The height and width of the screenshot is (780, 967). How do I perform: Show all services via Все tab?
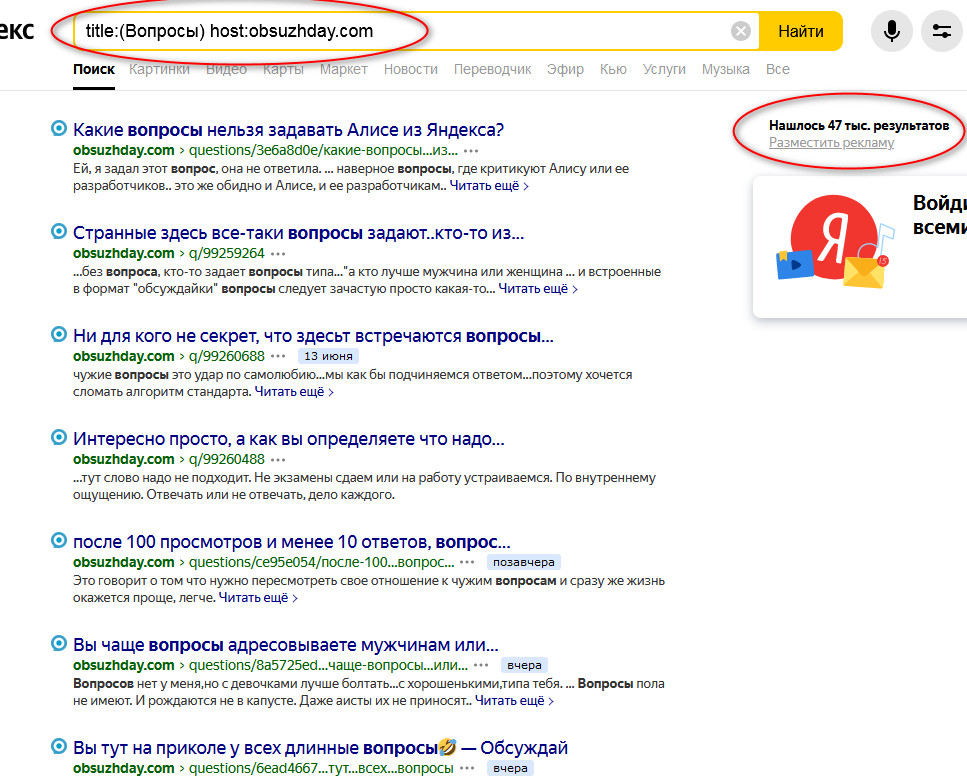778,69
